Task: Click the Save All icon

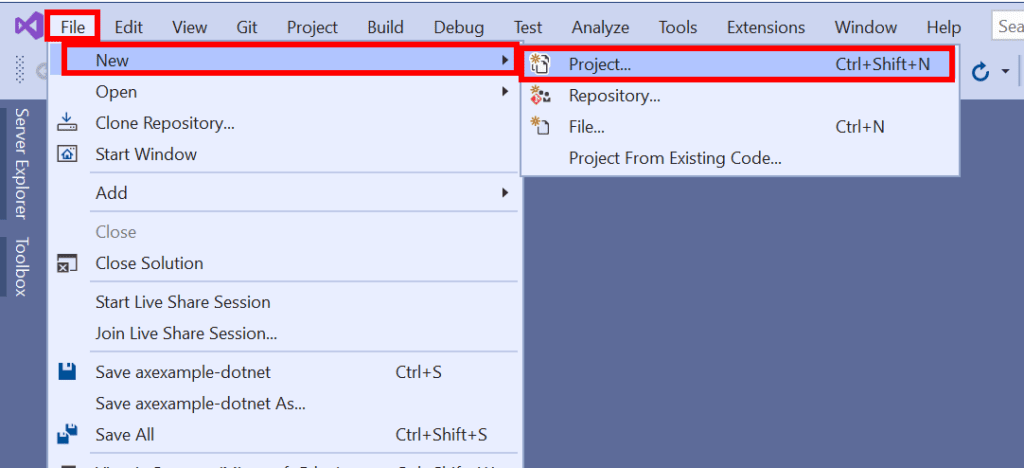Action: (67, 435)
